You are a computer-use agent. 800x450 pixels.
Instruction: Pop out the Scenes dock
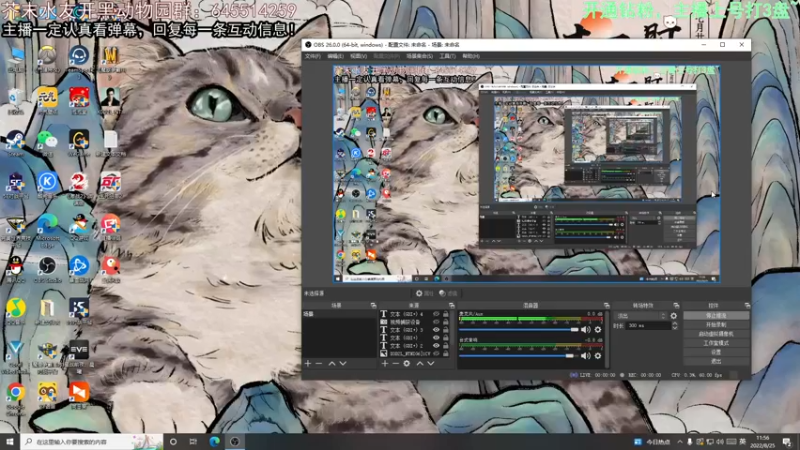point(373,305)
